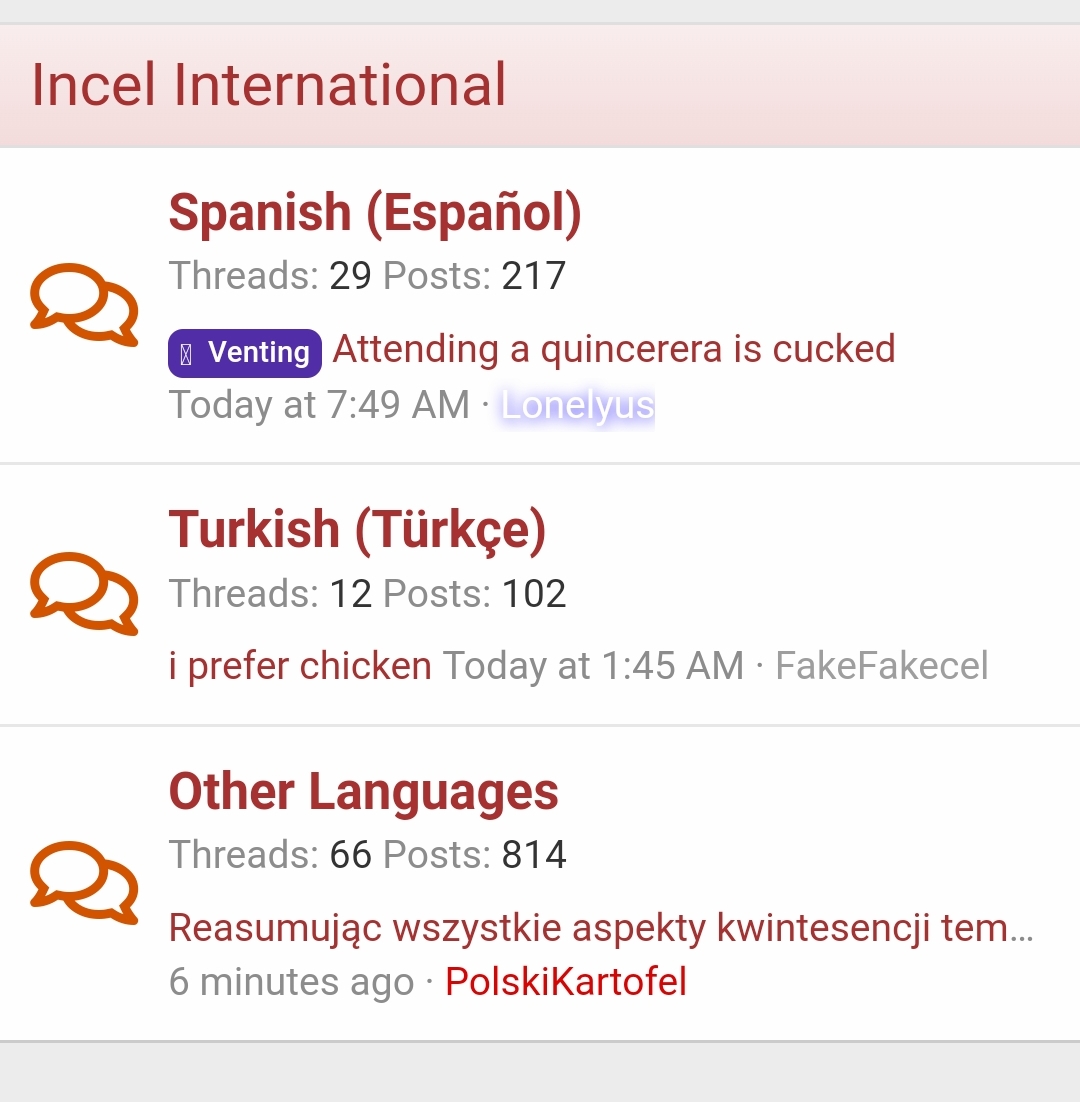Click the "6 minutes ago" timestamp
1080x1102 pixels.
click(291, 982)
